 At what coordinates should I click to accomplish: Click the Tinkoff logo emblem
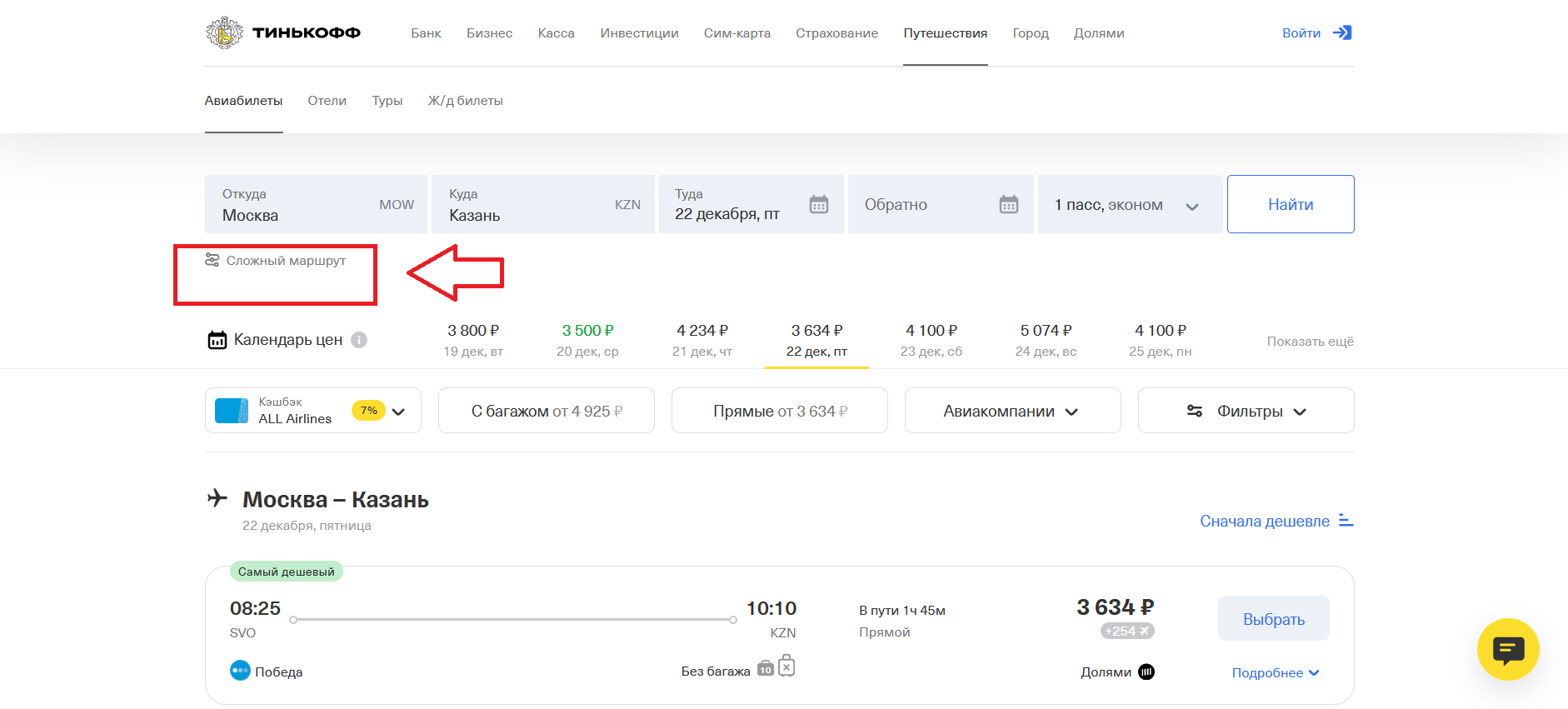pos(224,33)
